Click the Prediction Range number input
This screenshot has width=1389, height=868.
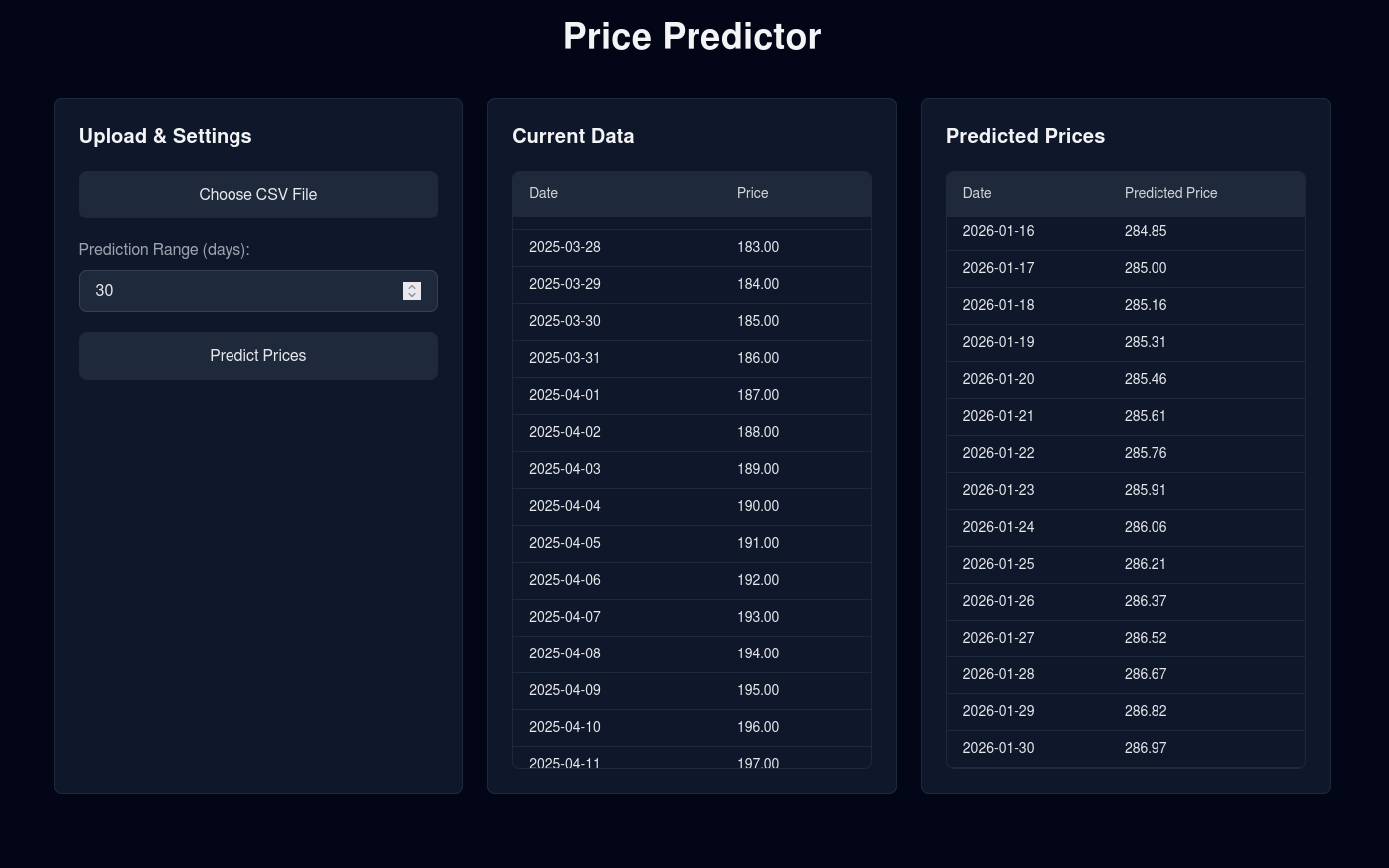click(239, 290)
